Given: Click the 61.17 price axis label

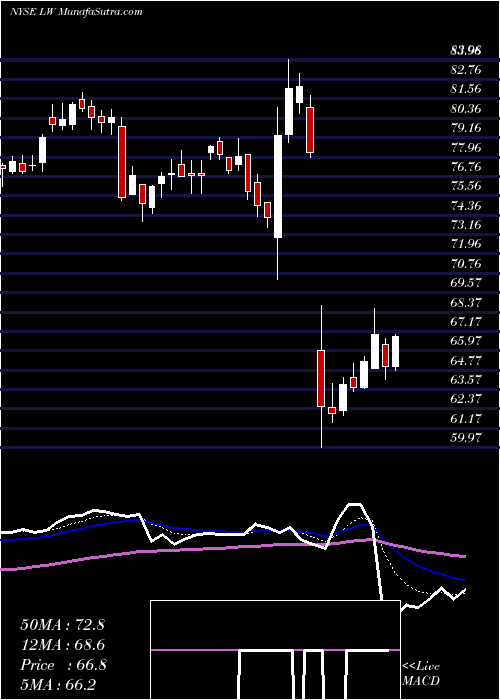Looking at the screenshot, I should click(466, 418).
